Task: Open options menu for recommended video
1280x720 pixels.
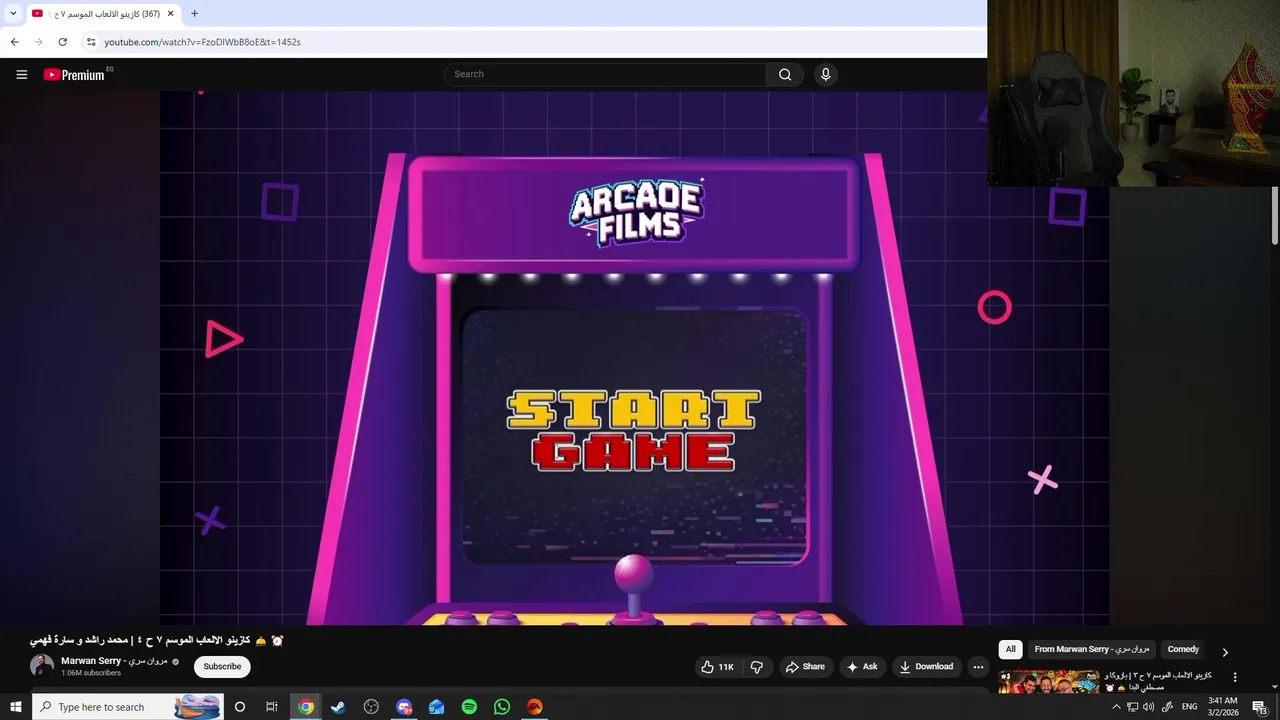Action: tap(1235, 677)
